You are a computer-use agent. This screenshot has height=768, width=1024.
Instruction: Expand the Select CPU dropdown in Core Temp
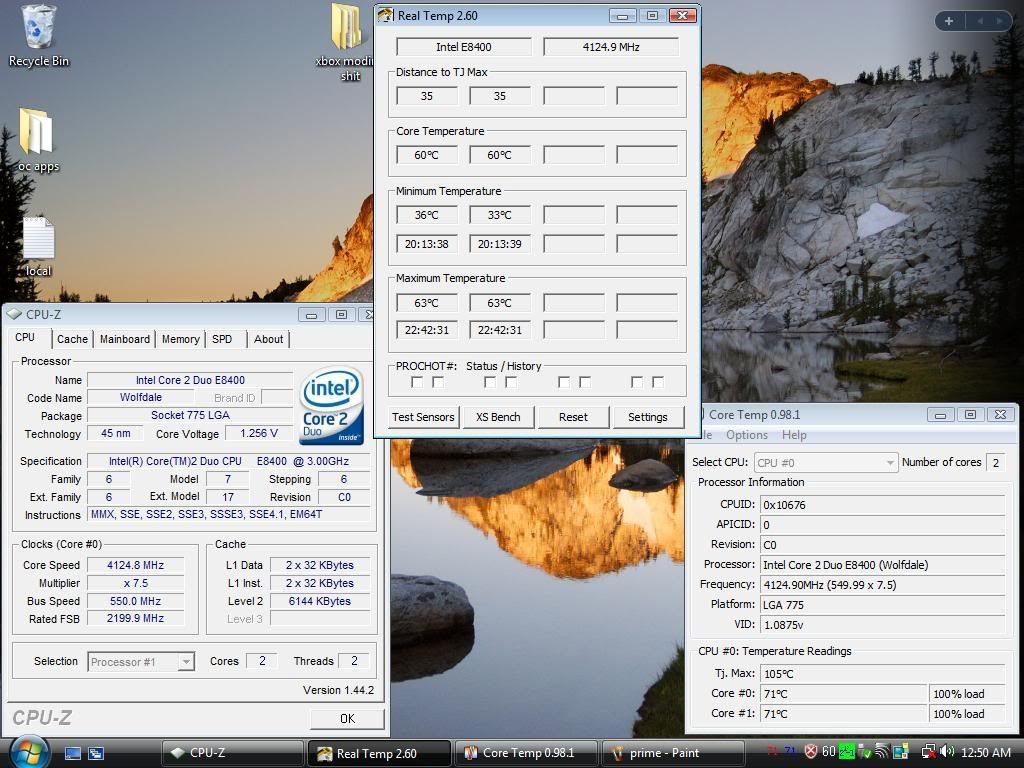(826, 462)
